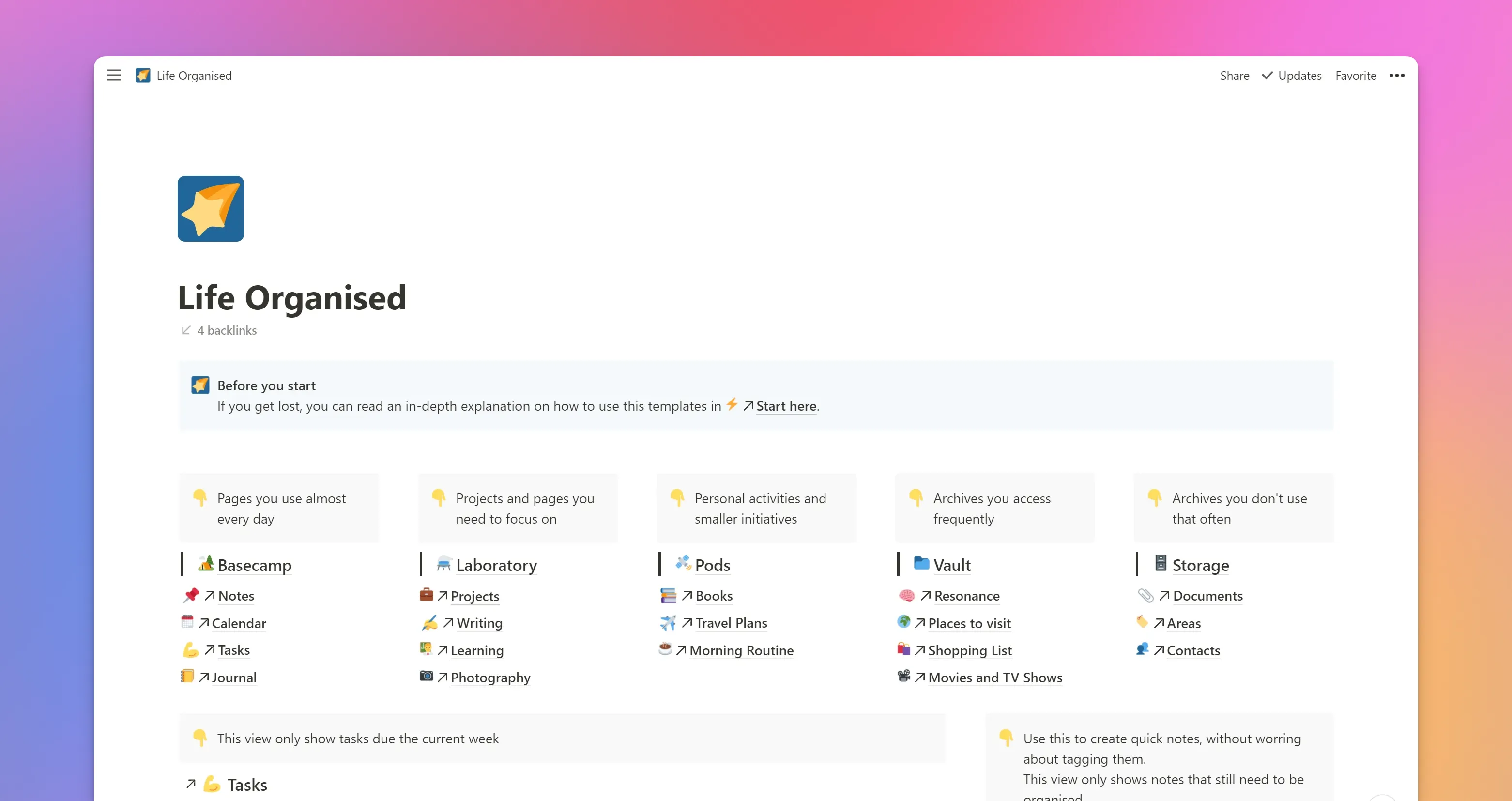Click the camera icon beside Photography
This screenshot has height=801, width=1512.
pos(426,676)
